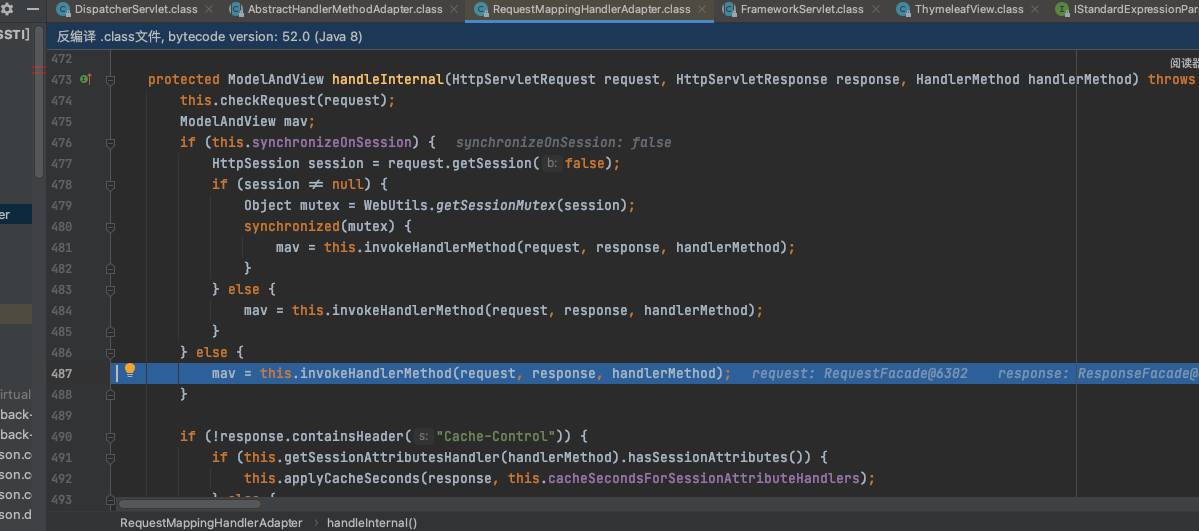Click fold end marker at line 482

pyautogui.click(x=111, y=269)
